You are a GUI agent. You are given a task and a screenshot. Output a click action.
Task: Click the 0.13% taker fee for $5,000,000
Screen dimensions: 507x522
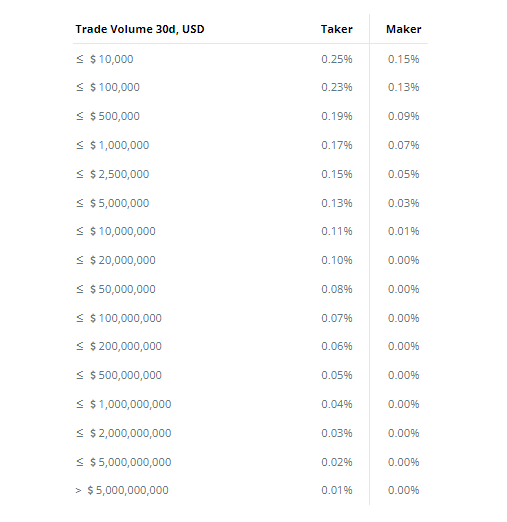pos(337,203)
